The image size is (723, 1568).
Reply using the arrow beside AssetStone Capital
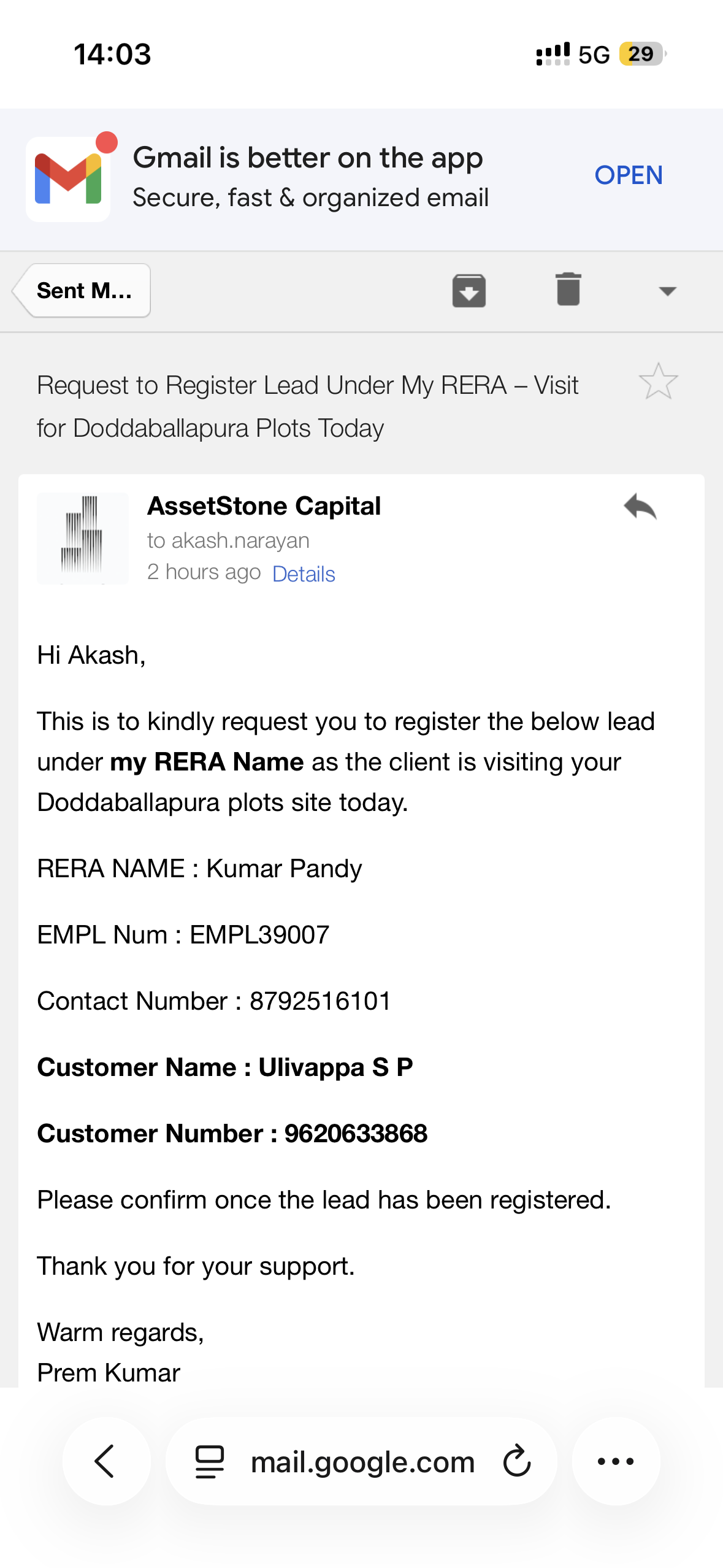[x=640, y=507]
